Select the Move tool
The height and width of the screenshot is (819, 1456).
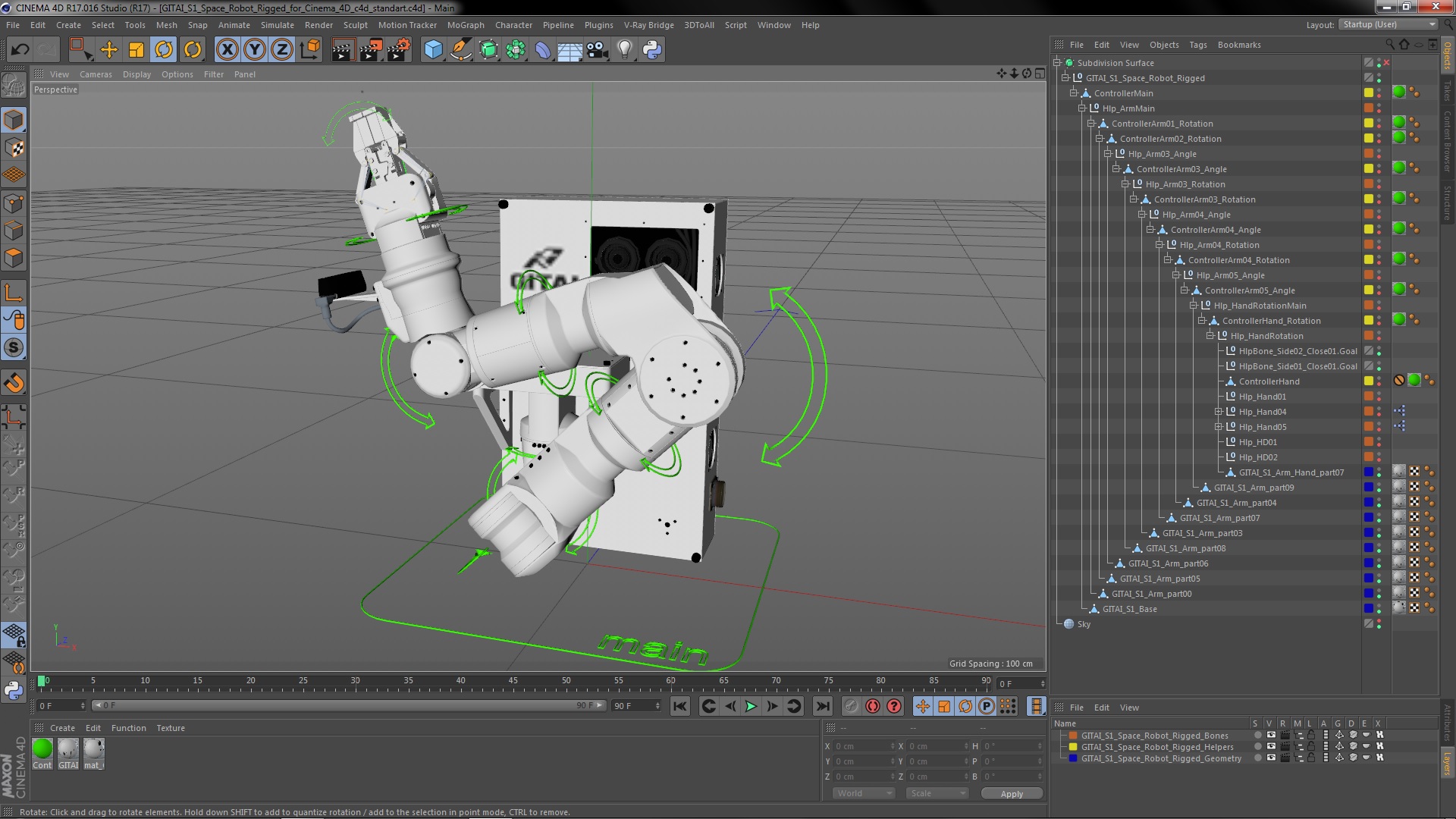tap(109, 50)
